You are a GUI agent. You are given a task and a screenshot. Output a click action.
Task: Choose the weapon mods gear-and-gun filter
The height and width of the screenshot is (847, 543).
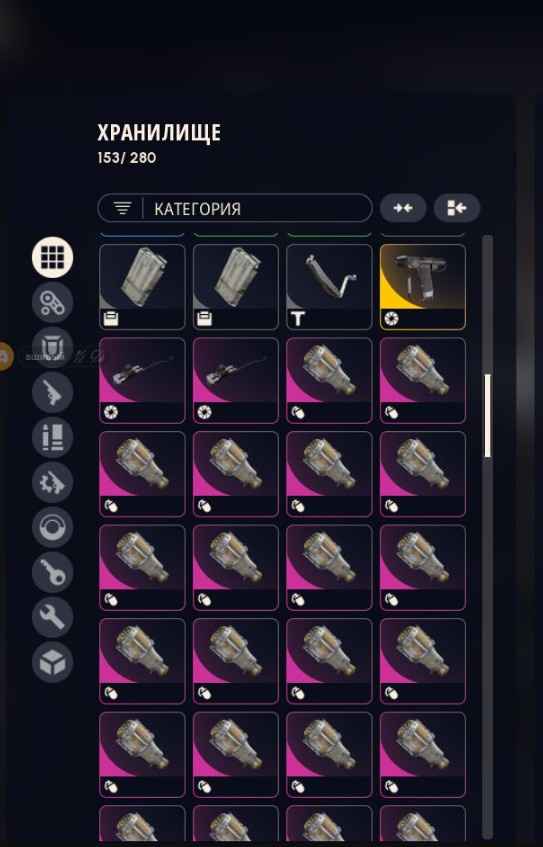52,482
